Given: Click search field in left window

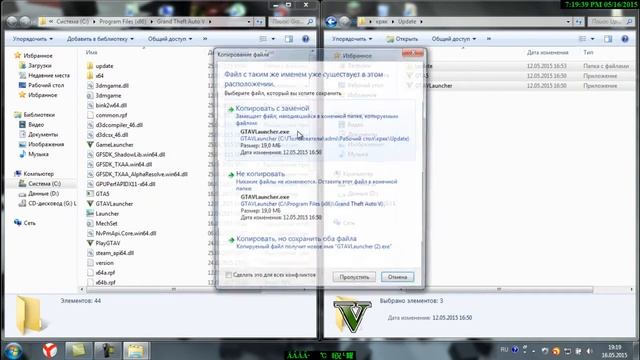Looking at the screenshot, I should click(x=291, y=21).
